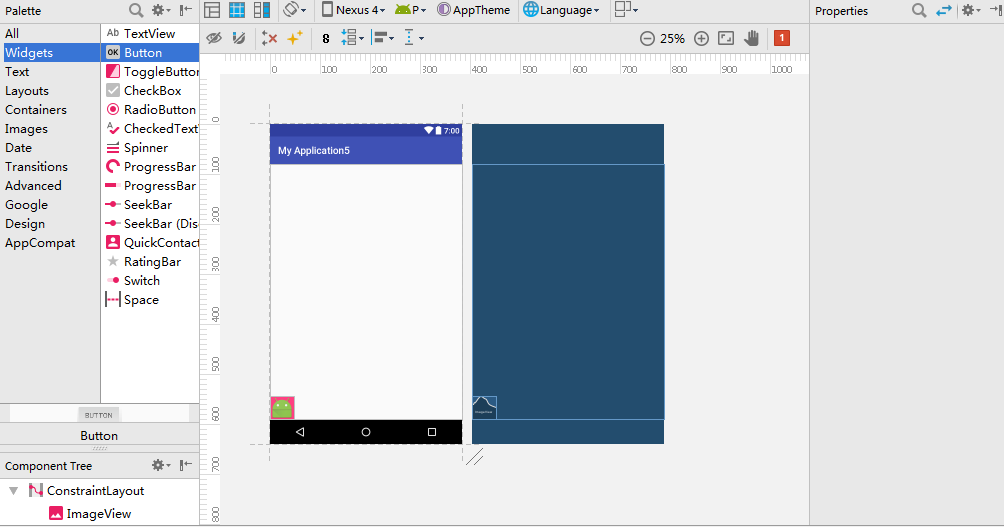Image resolution: width=1004 pixels, height=527 pixels.
Task: Select the Widgets palette category
Action: click(50, 53)
